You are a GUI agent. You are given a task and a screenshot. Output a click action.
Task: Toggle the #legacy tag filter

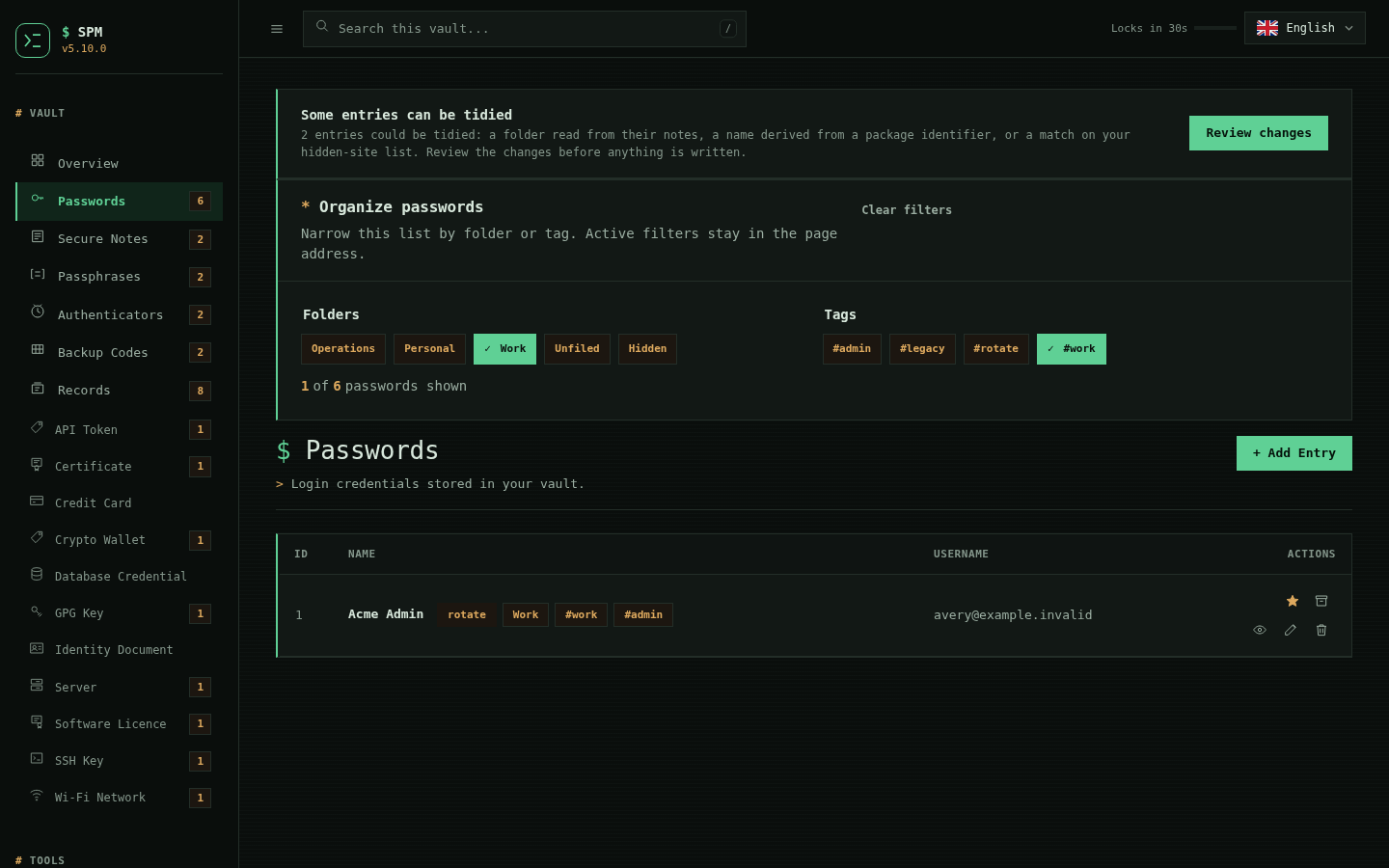point(922,349)
